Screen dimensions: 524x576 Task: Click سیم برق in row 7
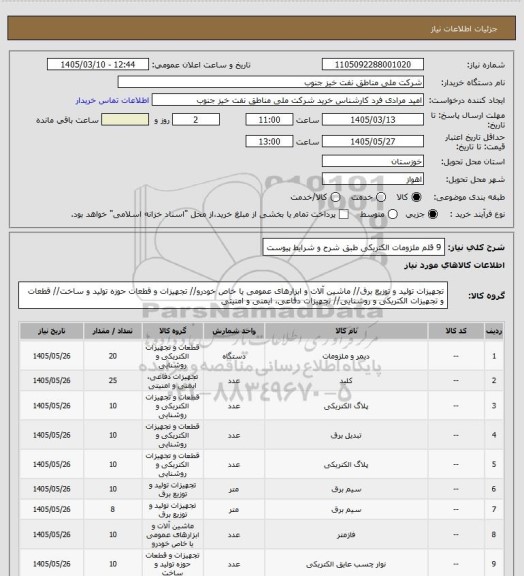346,510
